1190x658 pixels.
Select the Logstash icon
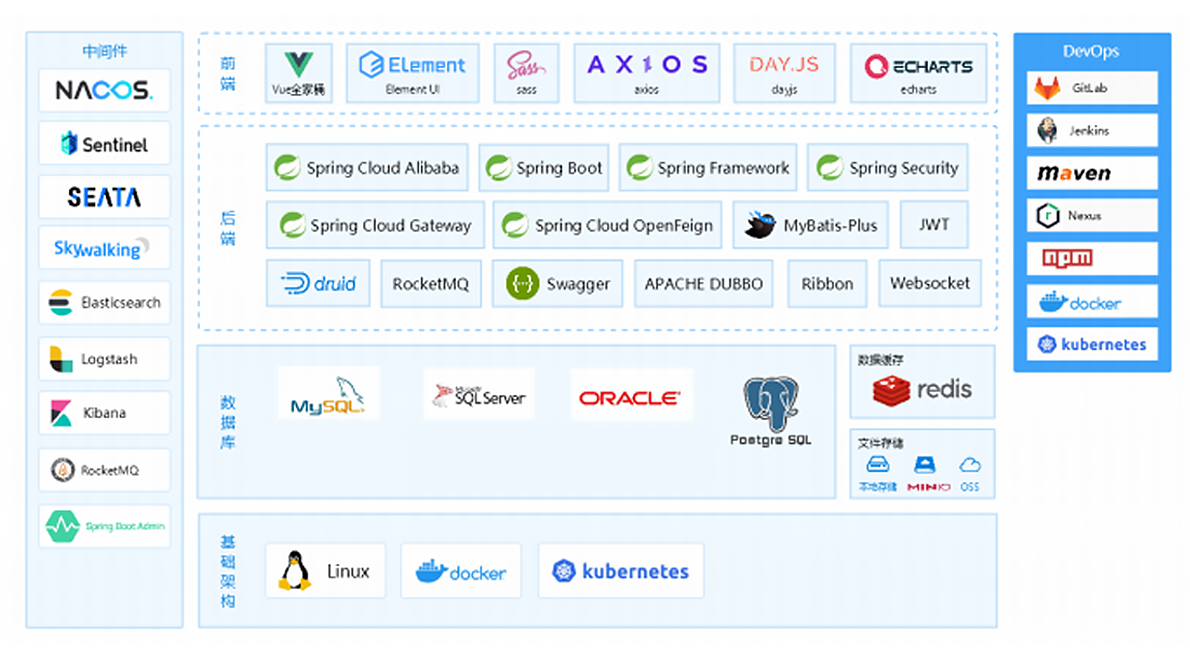[x=61, y=359]
